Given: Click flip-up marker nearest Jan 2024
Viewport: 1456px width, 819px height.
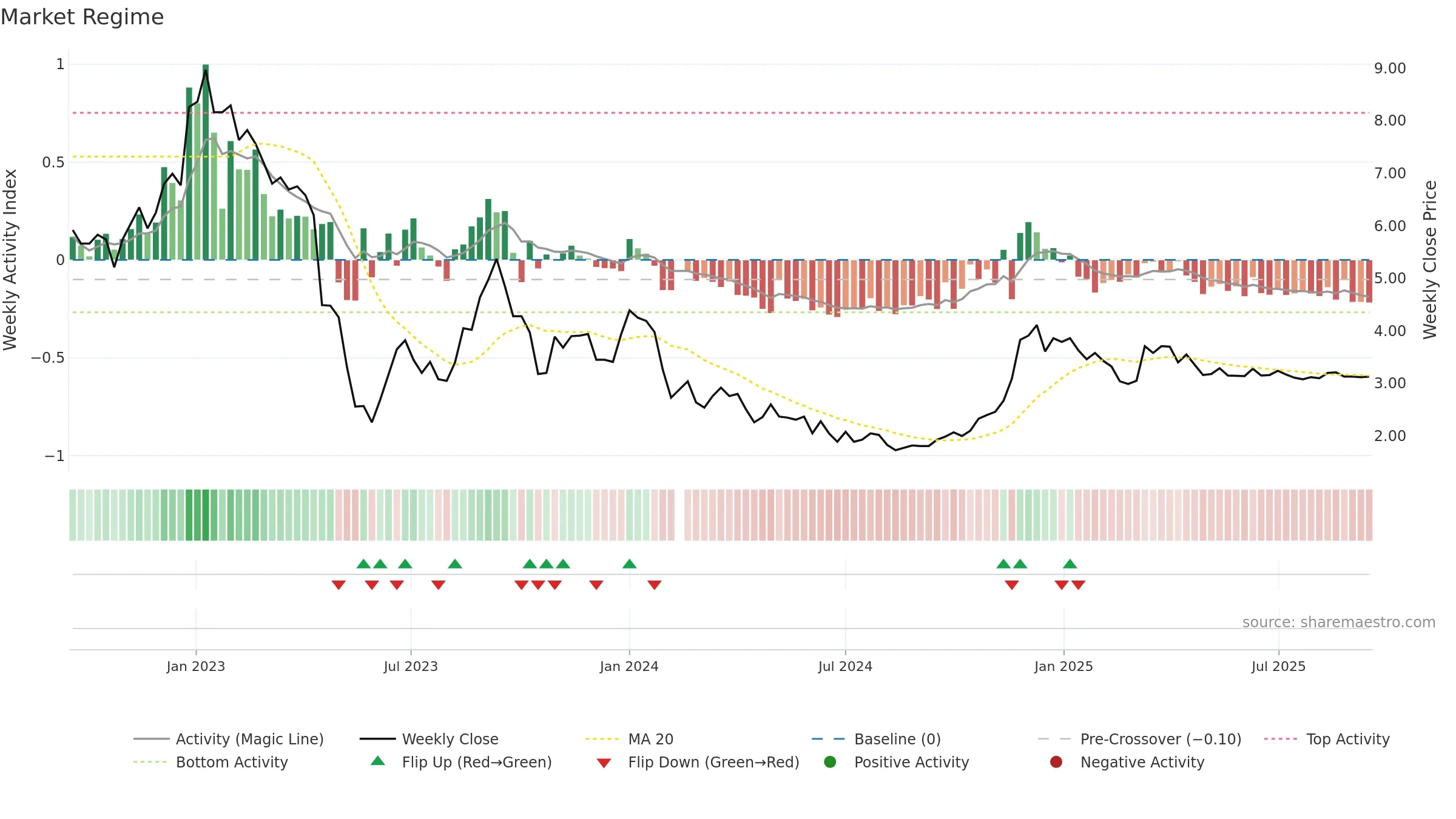Looking at the screenshot, I should coord(629,564).
